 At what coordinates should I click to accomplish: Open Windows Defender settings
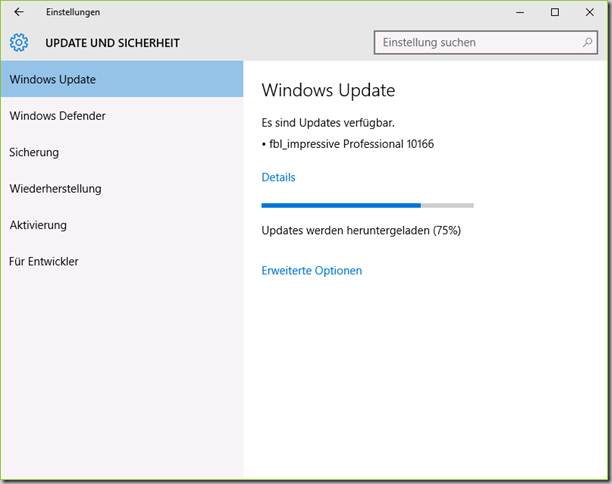122,116
